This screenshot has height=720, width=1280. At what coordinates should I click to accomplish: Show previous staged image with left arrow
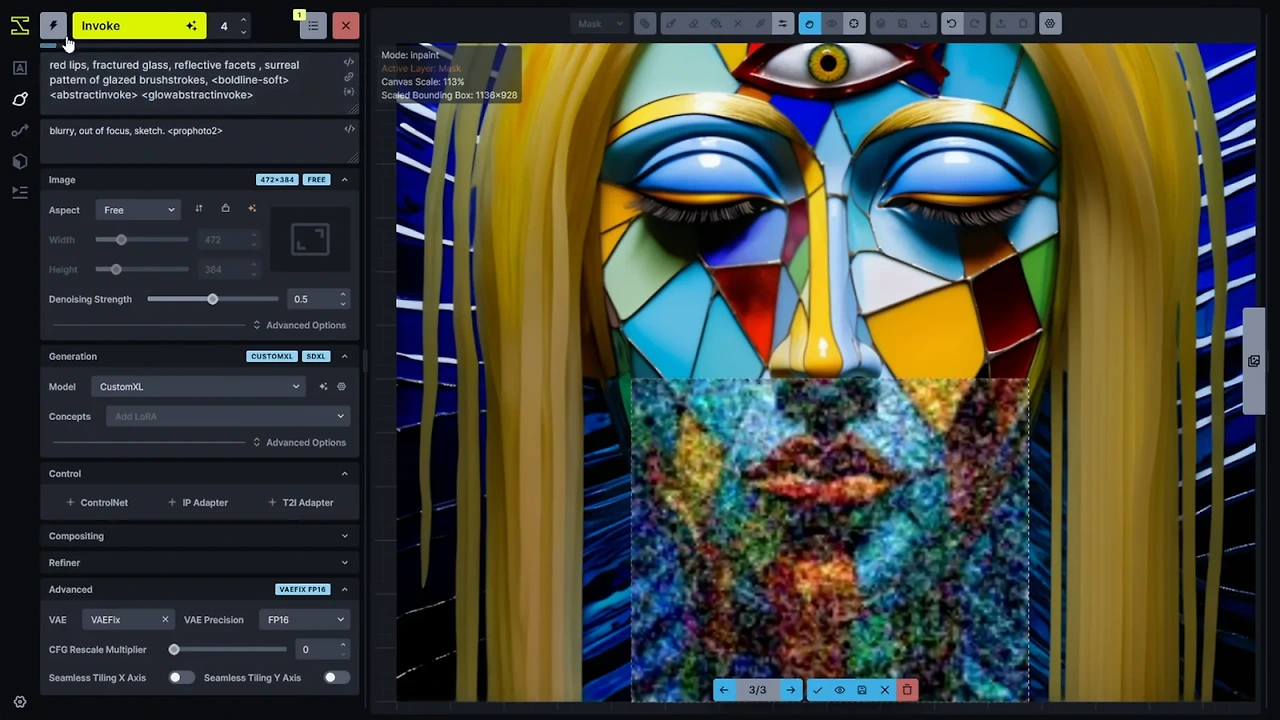[x=724, y=690]
